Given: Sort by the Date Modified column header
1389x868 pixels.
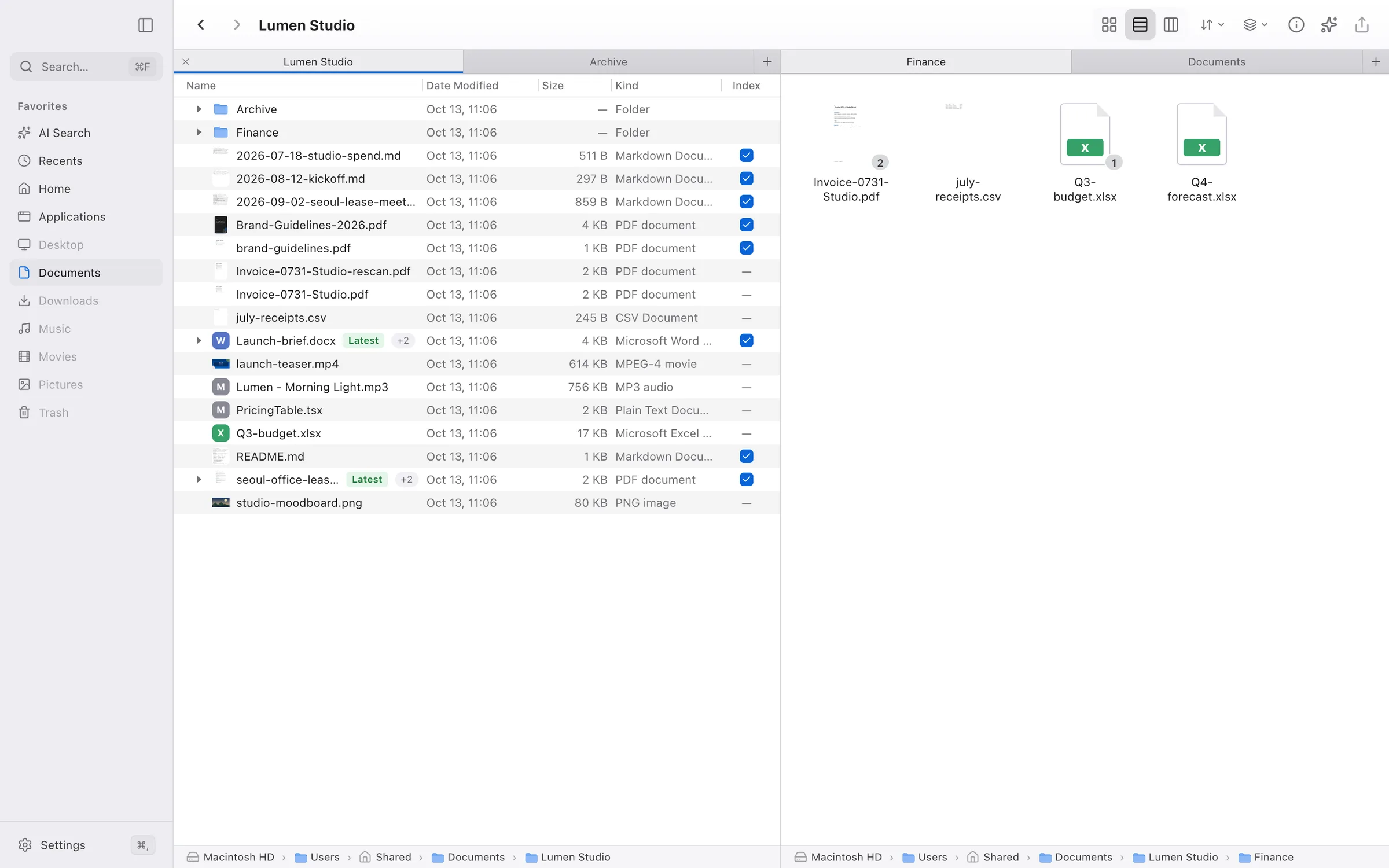Looking at the screenshot, I should pos(462,86).
